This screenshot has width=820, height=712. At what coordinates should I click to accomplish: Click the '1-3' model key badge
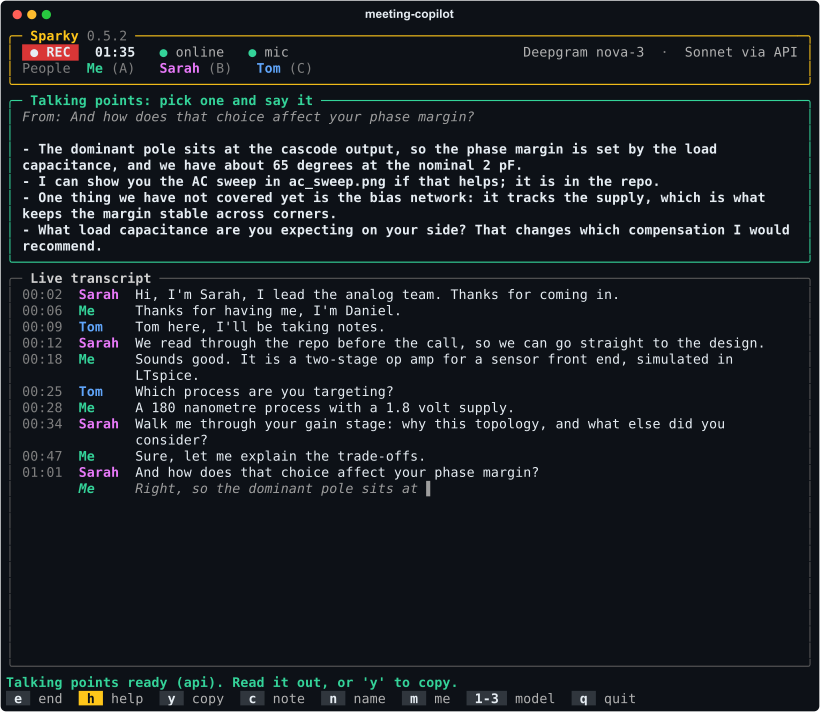[x=486, y=698]
